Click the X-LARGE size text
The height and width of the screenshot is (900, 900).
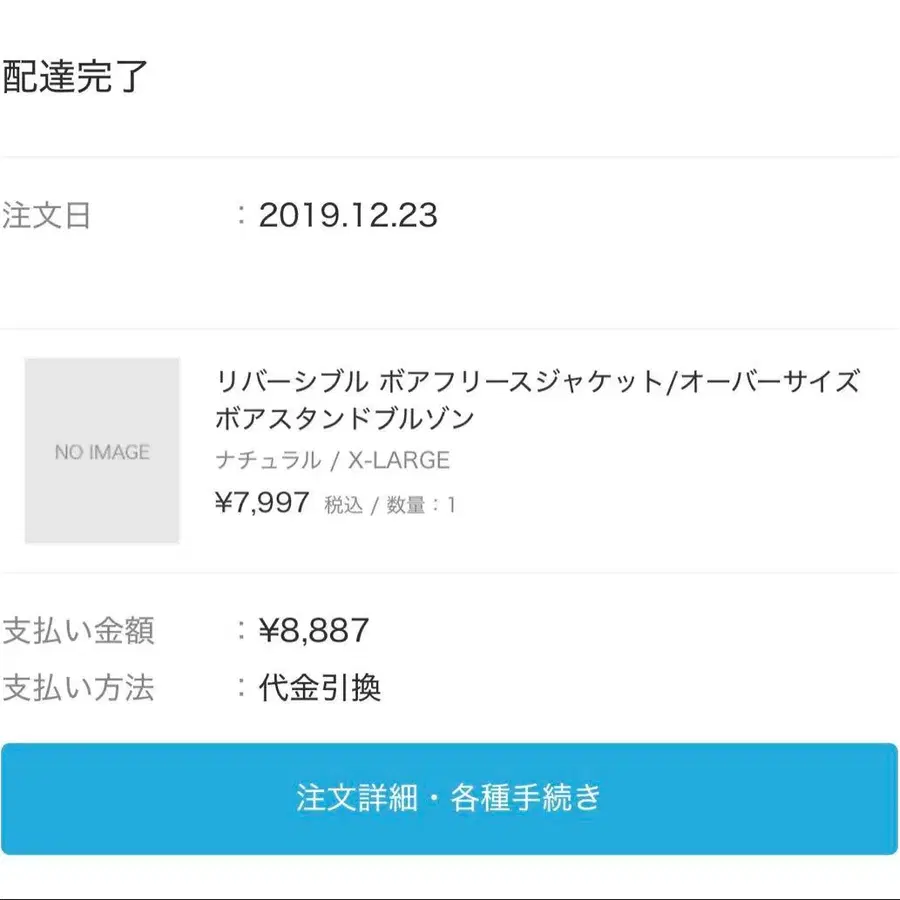pyautogui.click(x=399, y=460)
